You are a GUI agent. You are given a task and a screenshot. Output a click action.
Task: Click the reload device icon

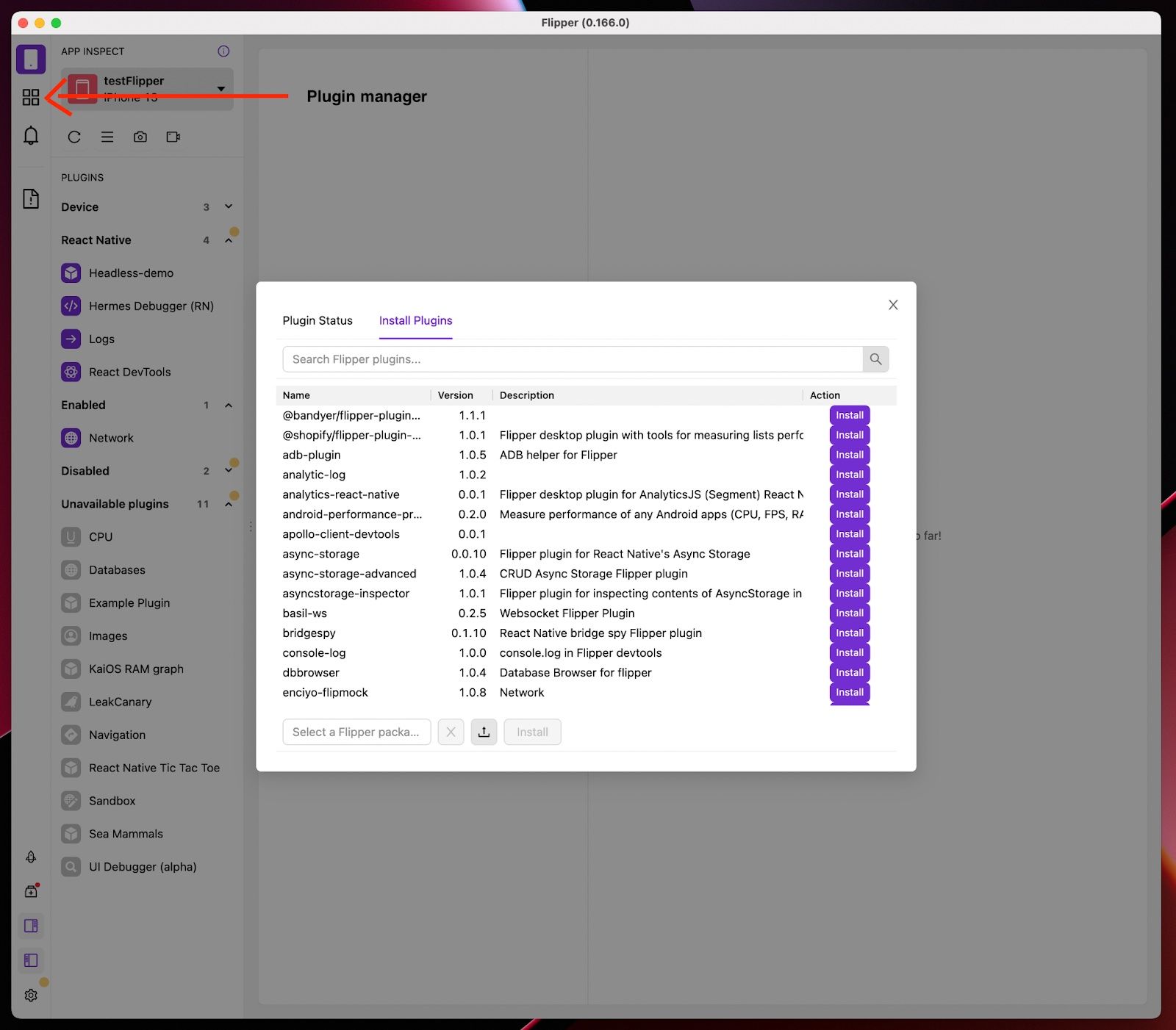74,137
